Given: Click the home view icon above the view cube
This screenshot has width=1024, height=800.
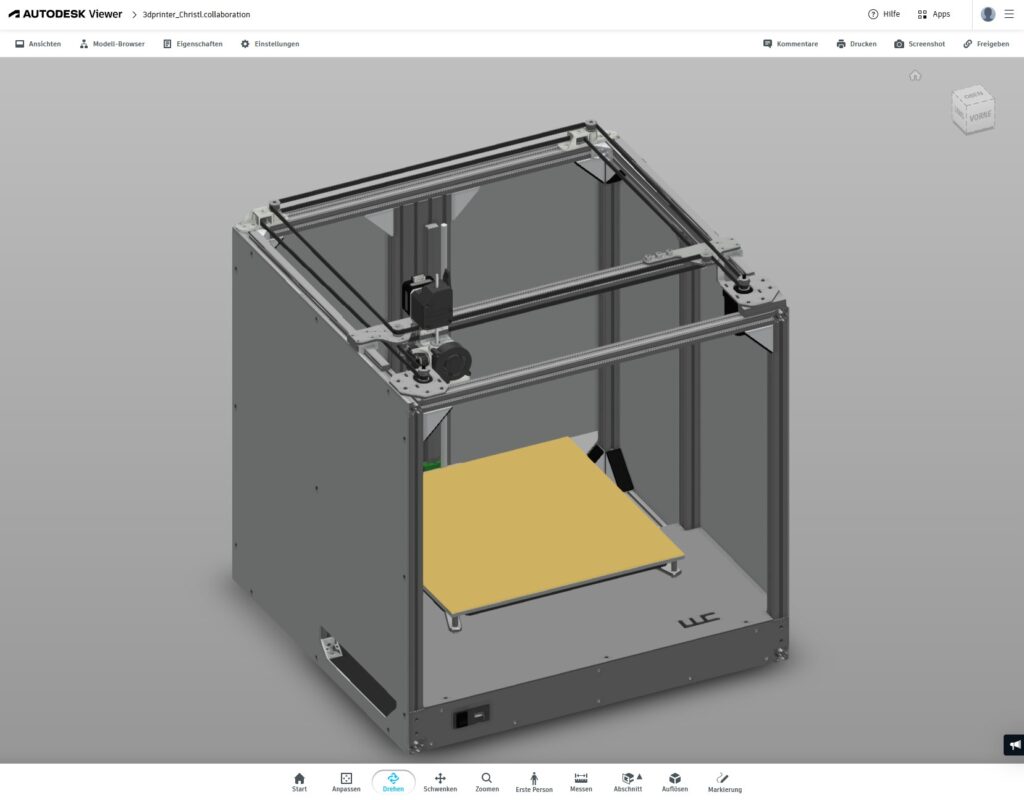Looking at the screenshot, I should 915,75.
